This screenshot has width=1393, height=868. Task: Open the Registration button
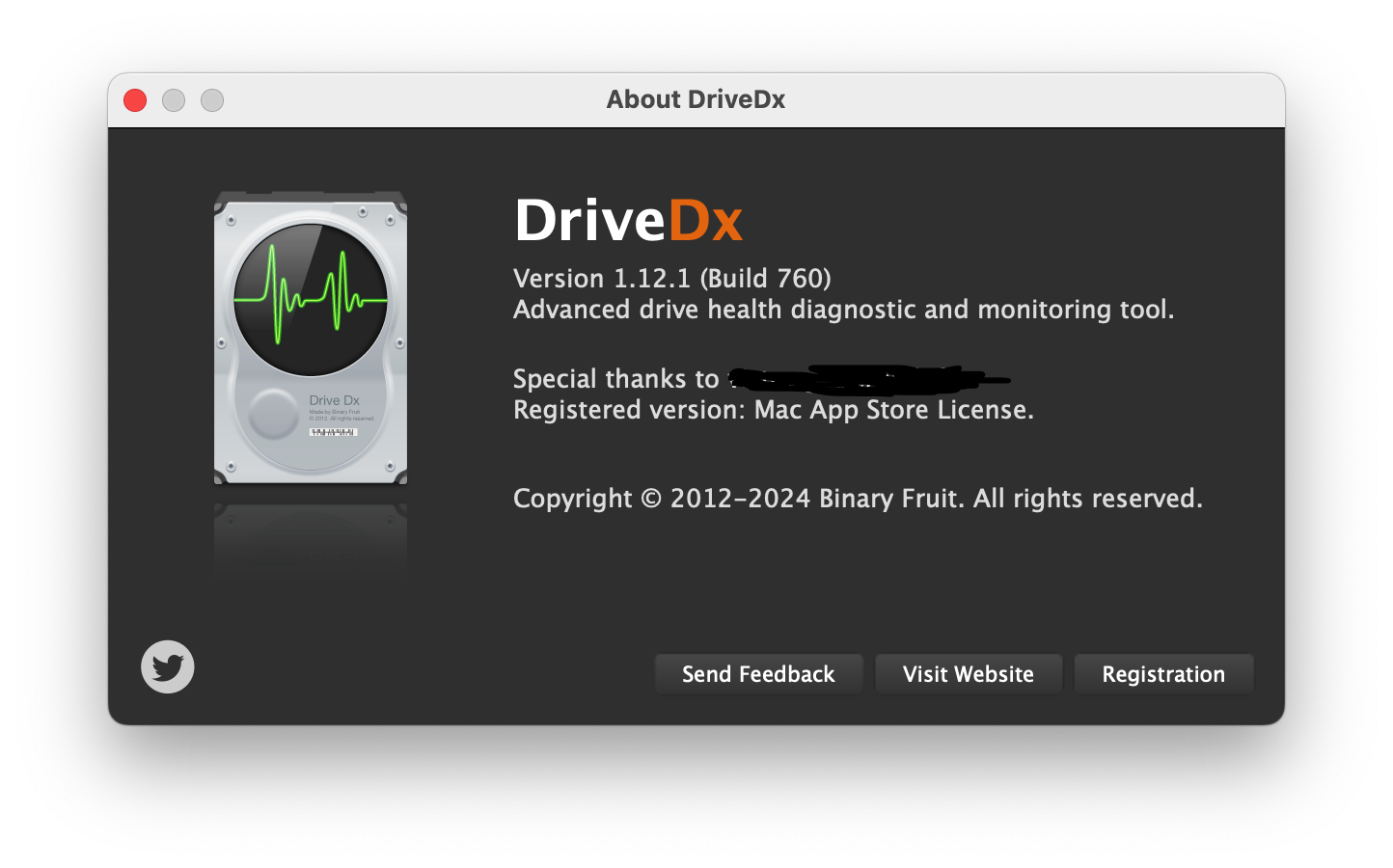[x=1163, y=674]
